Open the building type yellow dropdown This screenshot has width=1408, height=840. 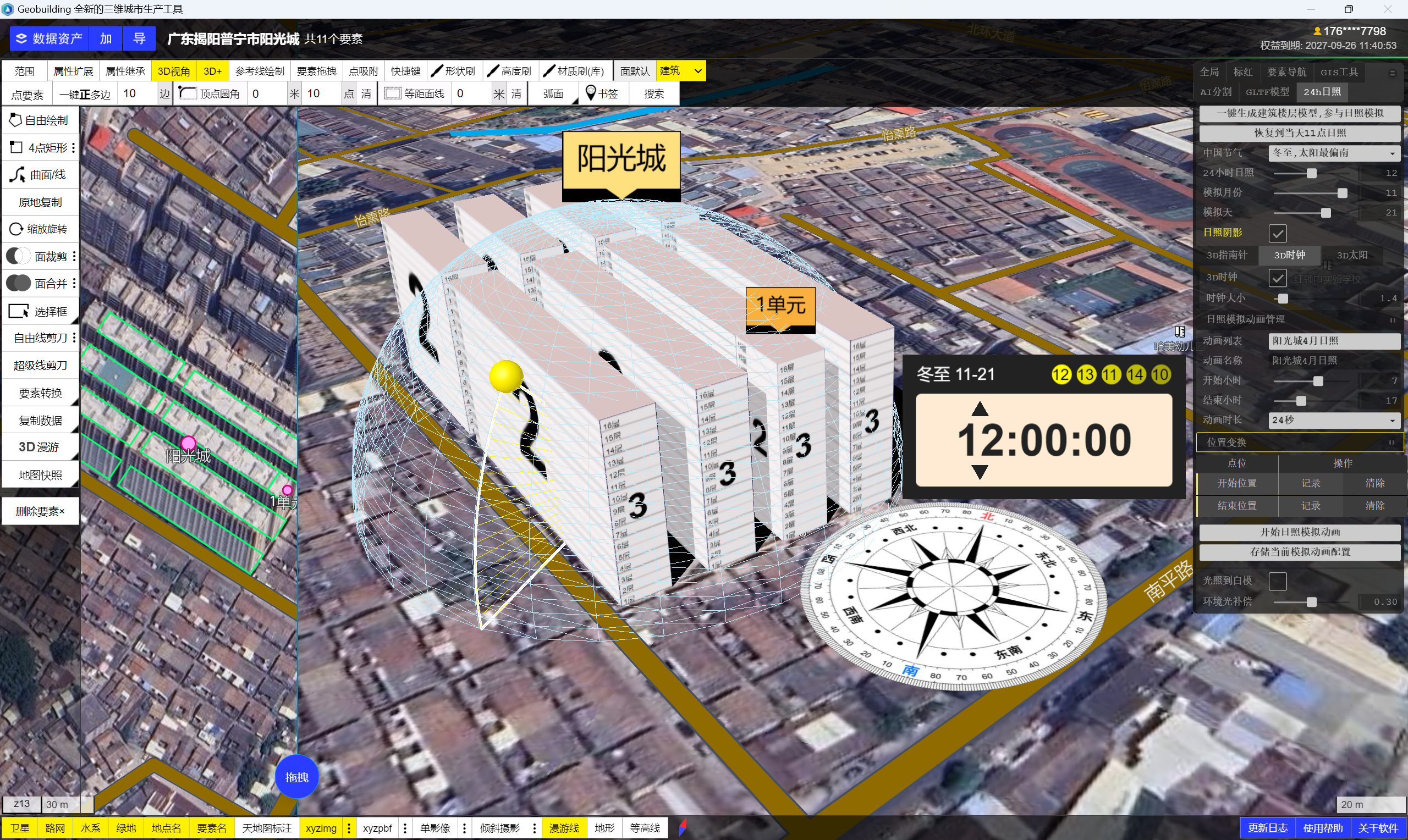click(x=681, y=71)
